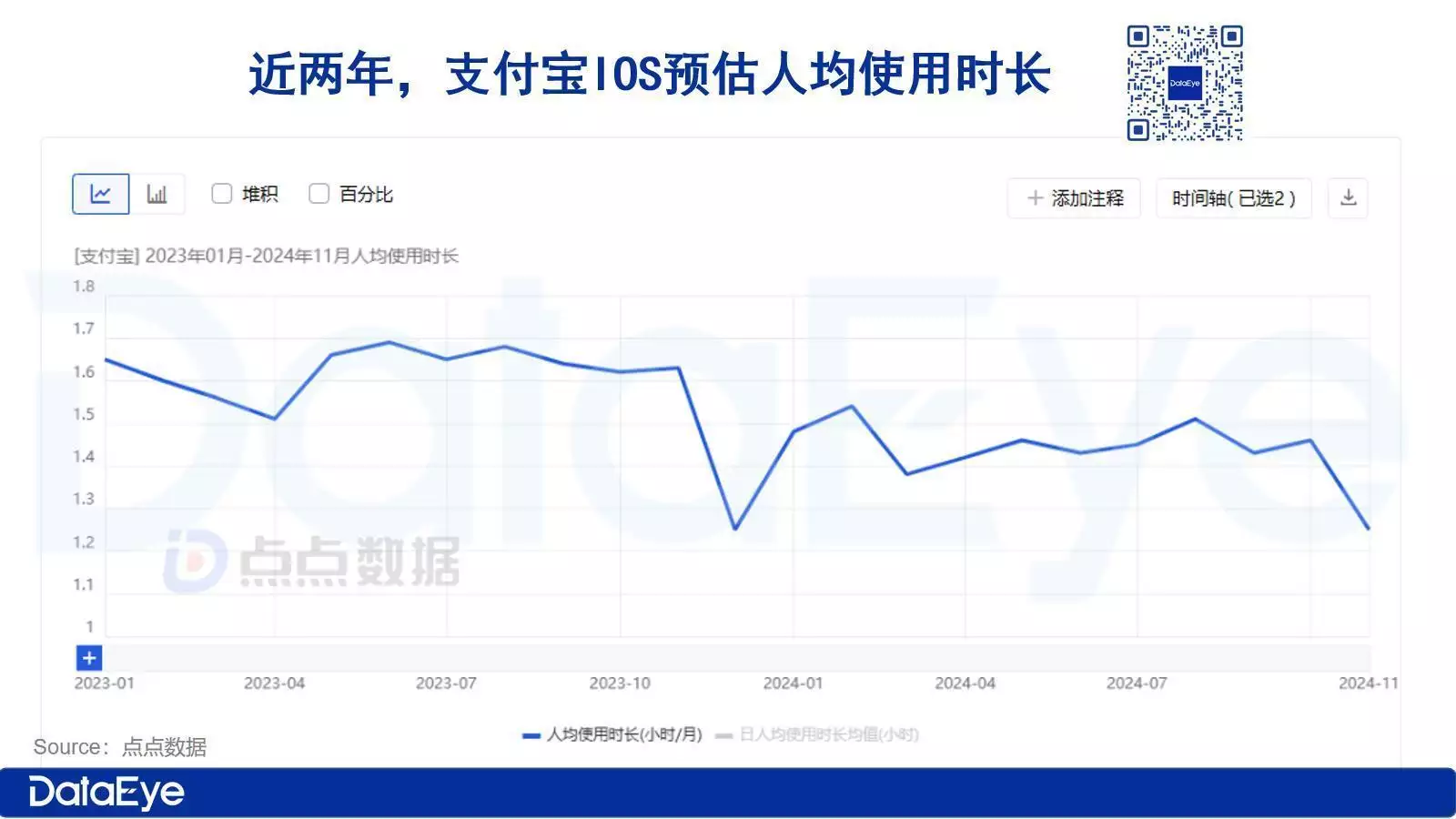Click the 1.5 y-axis value
This screenshot has width=1456, height=819.
coord(84,414)
